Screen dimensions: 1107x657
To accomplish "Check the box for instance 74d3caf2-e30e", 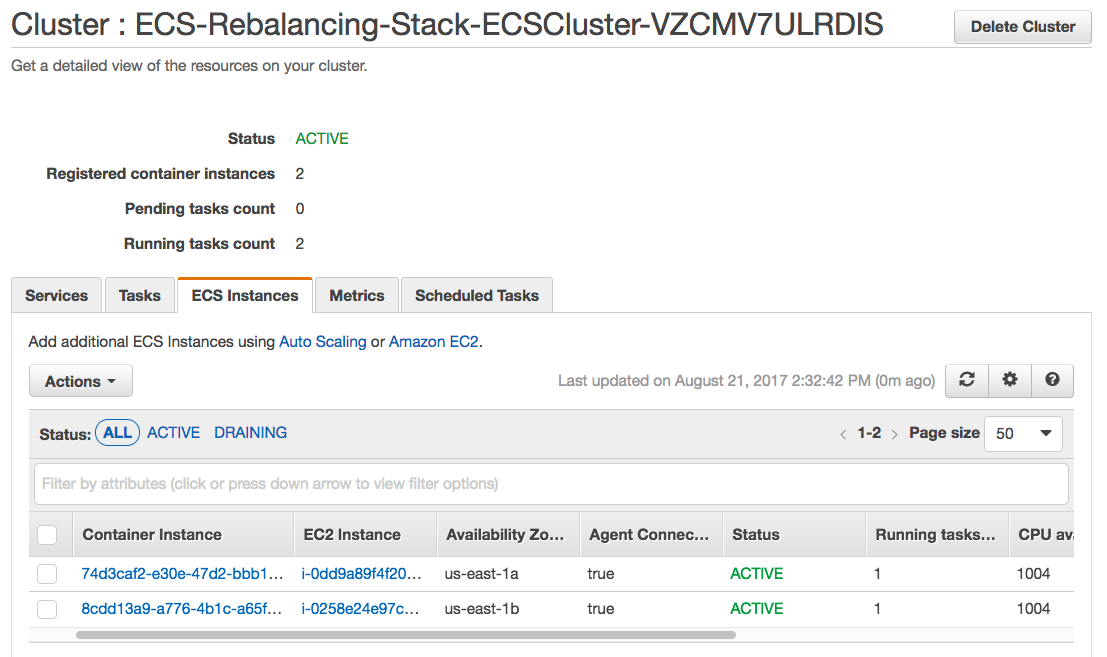I will (47, 574).
